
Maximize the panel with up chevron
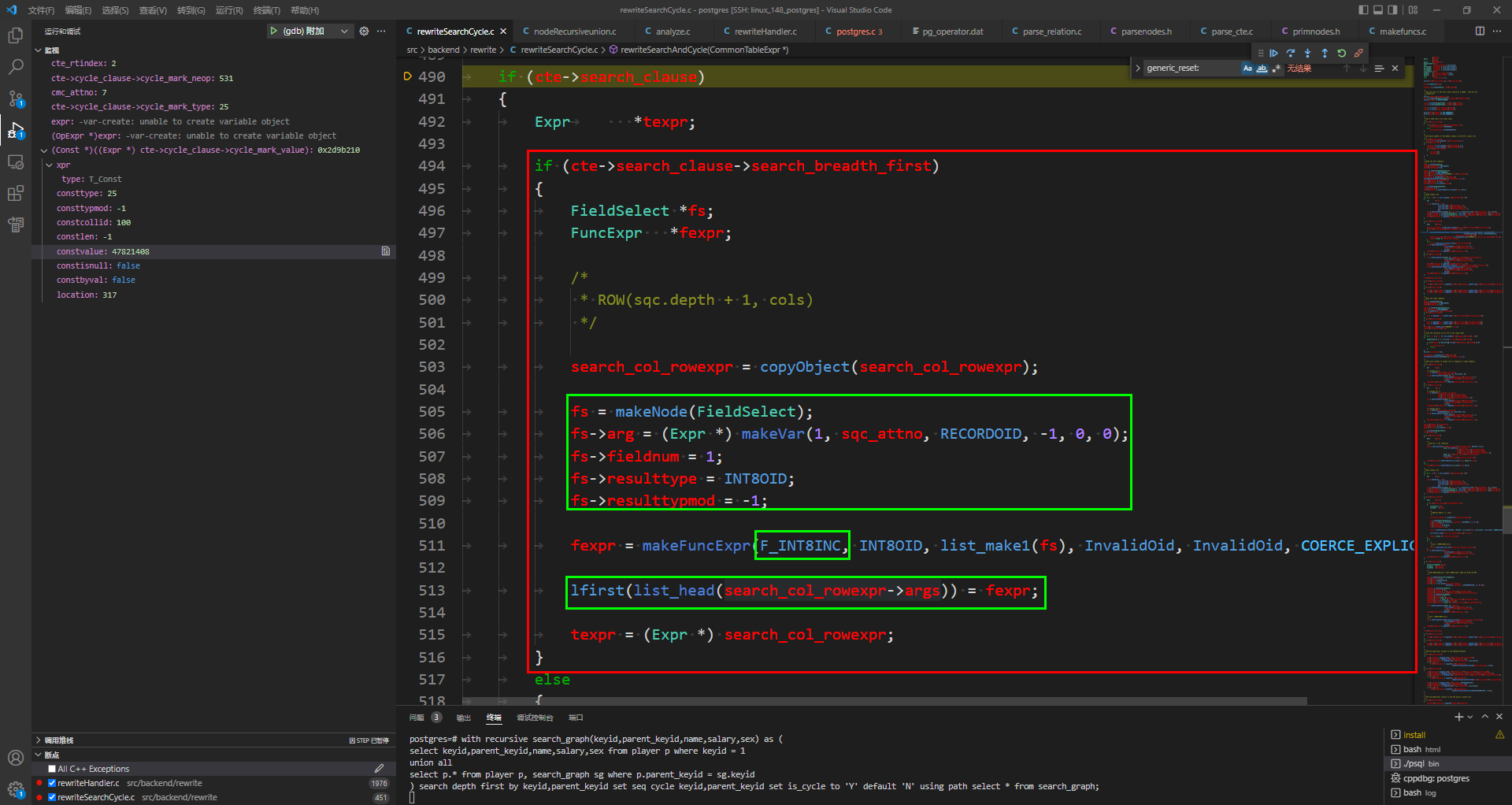tap(1484, 717)
